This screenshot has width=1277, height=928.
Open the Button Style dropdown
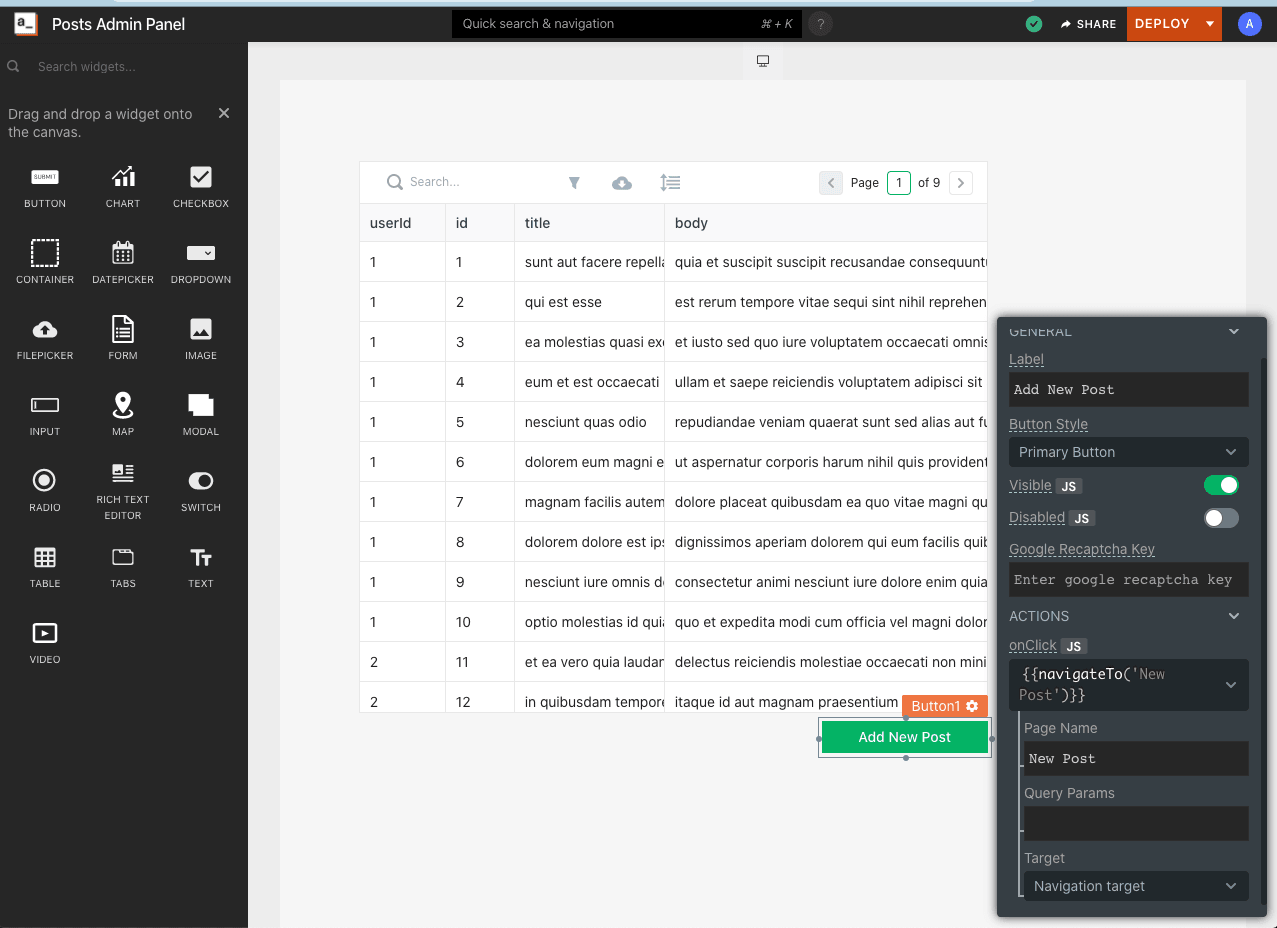(x=1128, y=452)
